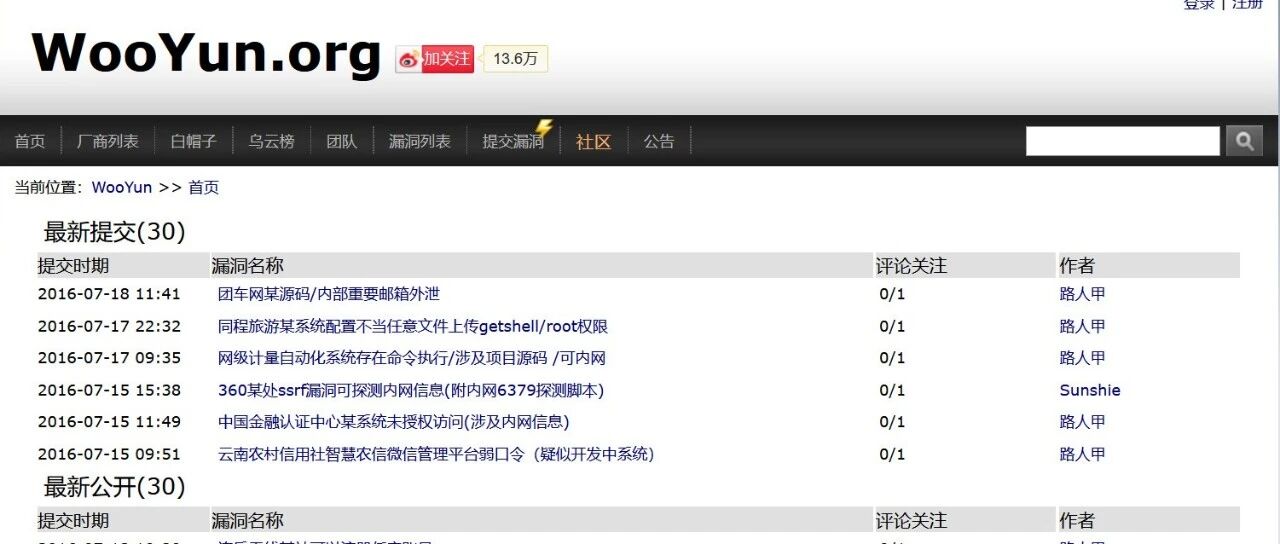The height and width of the screenshot is (544, 1280).
Task: Click the 13.6万 follower count badge
Action: click(x=516, y=59)
